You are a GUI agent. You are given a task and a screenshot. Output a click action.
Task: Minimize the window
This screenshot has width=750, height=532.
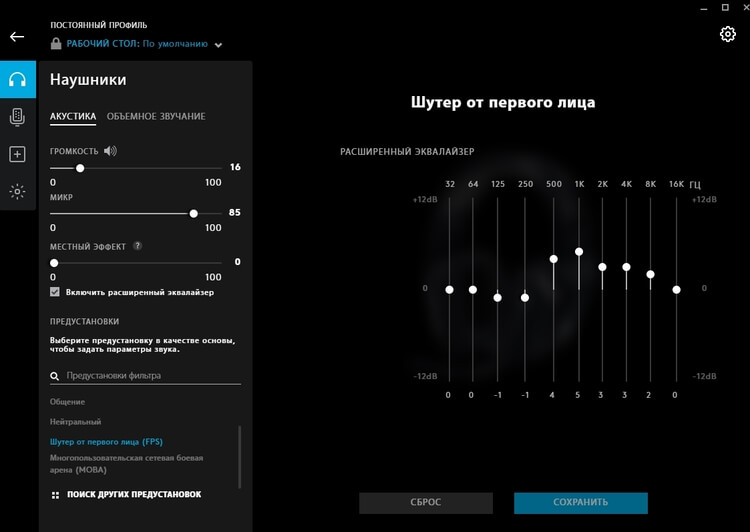tap(704, 8)
